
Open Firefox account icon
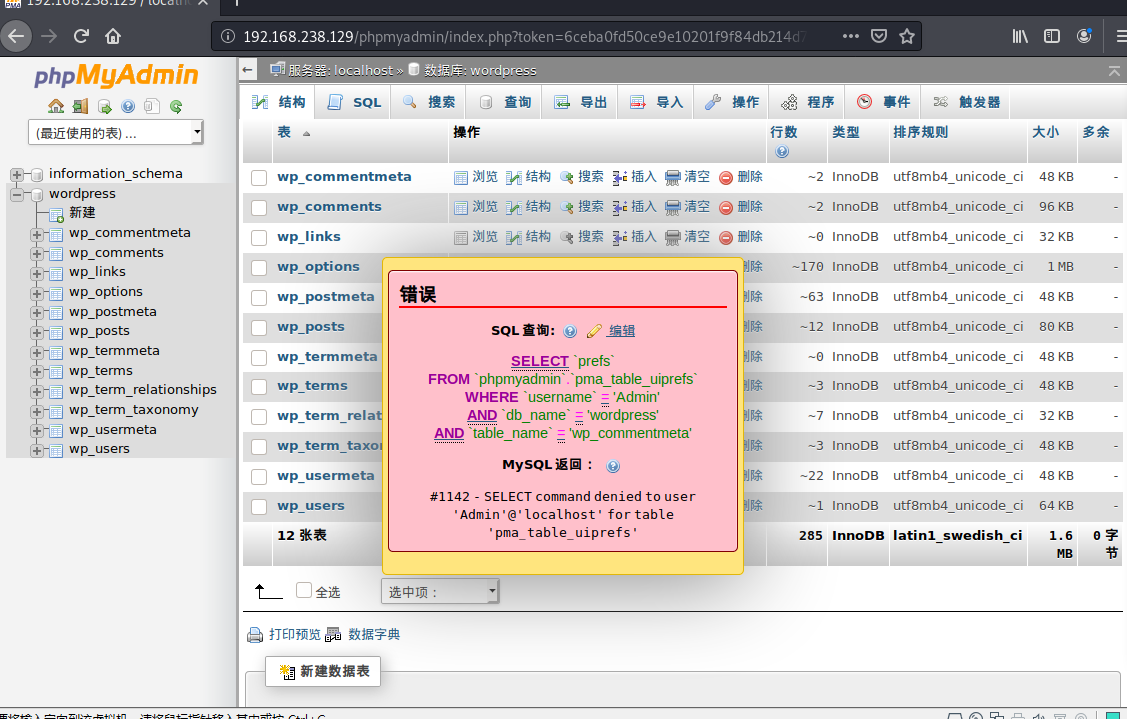[1084, 36]
